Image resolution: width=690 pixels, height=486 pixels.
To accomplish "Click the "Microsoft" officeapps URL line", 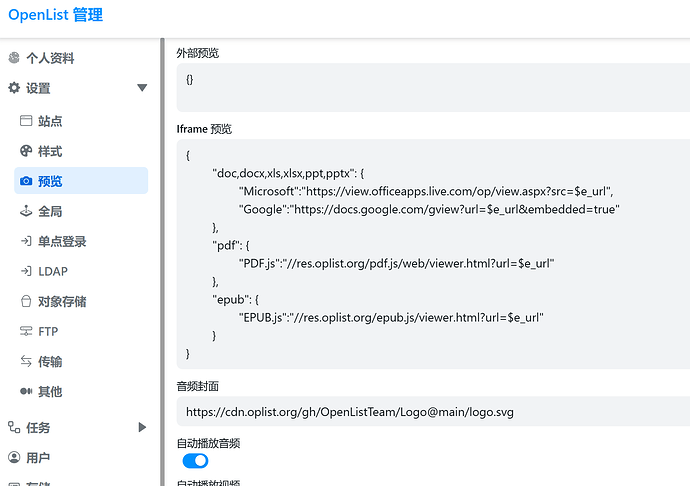I will click(x=426, y=191).
